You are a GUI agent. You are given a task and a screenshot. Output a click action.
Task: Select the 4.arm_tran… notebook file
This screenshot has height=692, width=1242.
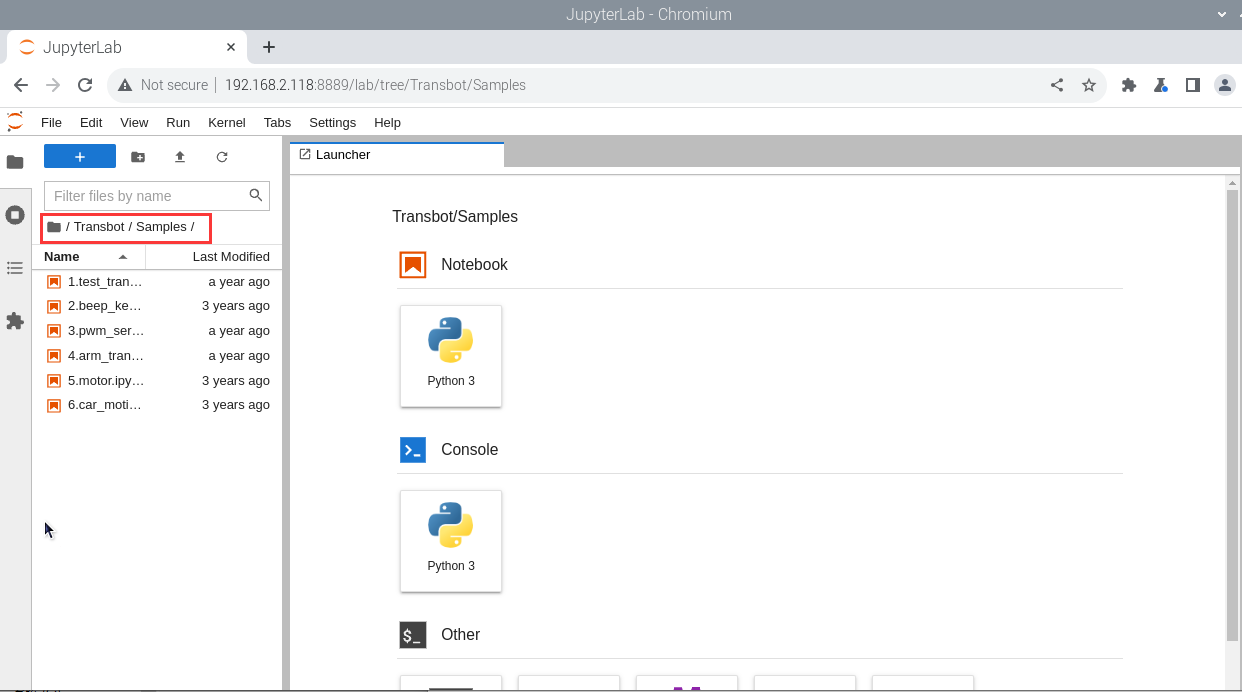[157, 356]
